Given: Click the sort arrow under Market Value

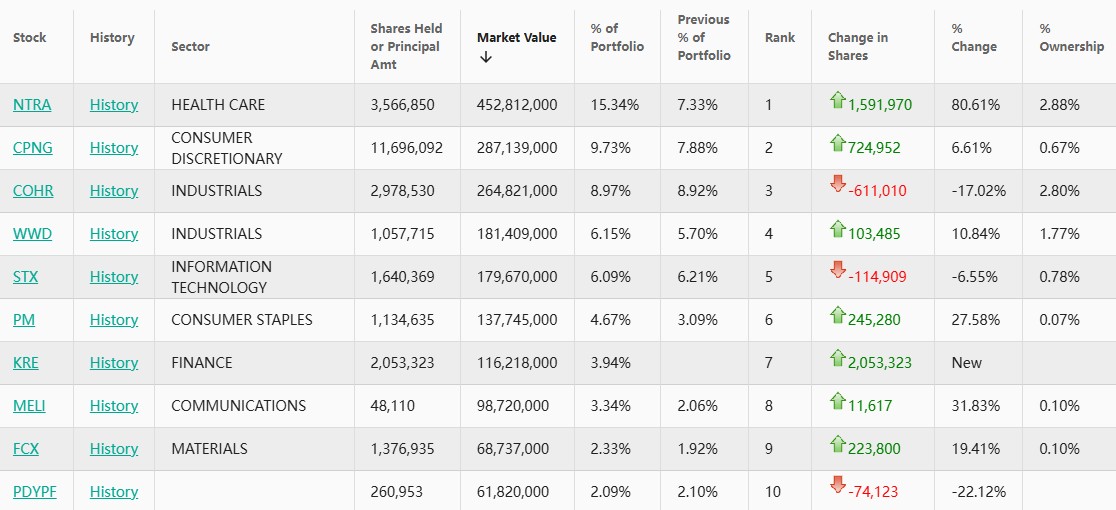Looking at the screenshot, I should (x=486, y=57).
